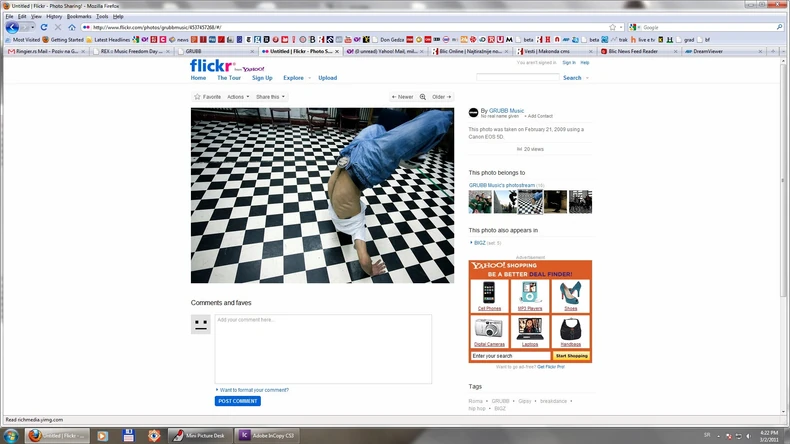Image resolution: width=790 pixels, height=444 pixels.
Task: Click the GRUBB Music avatar icon
Action: pos(474,113)
